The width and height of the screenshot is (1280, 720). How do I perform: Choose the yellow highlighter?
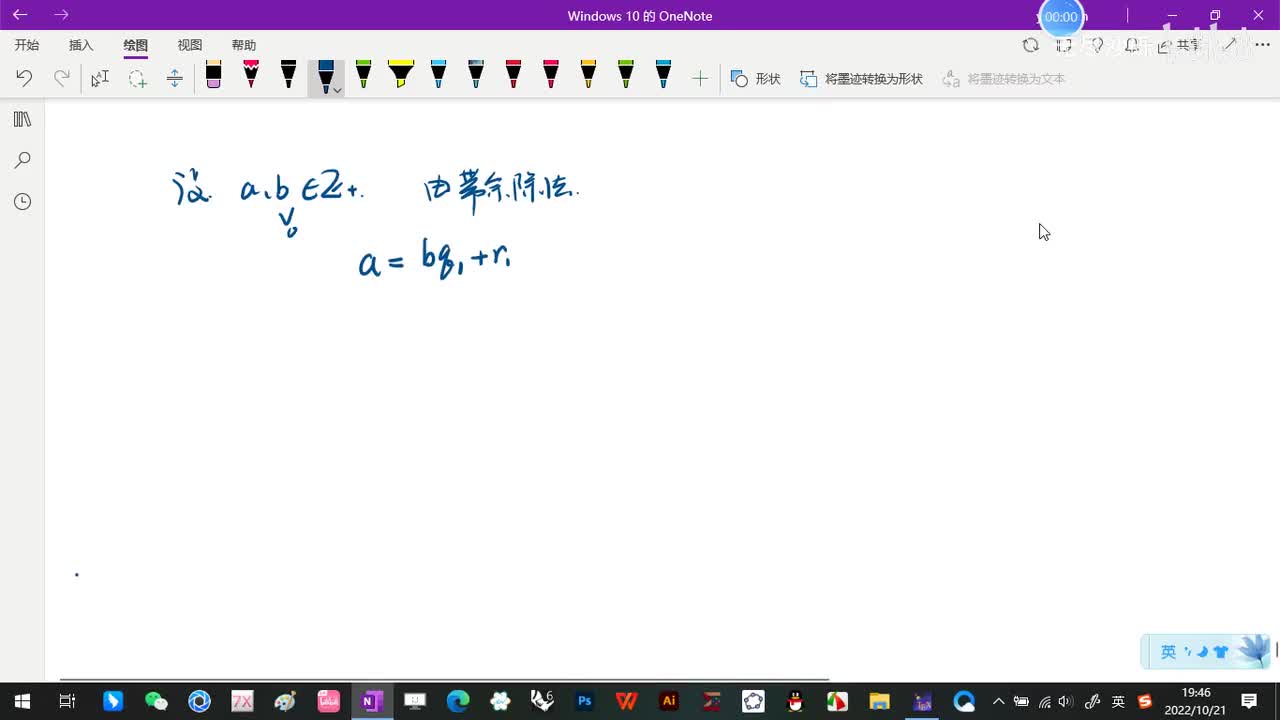click(401, 75)
